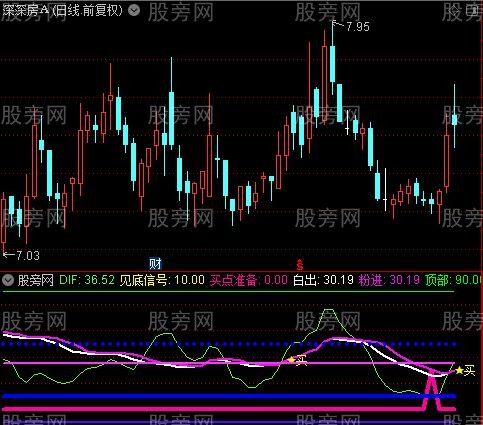
Task: Click the tallest cyan candle at 7.95
Action: pos(332,63)
